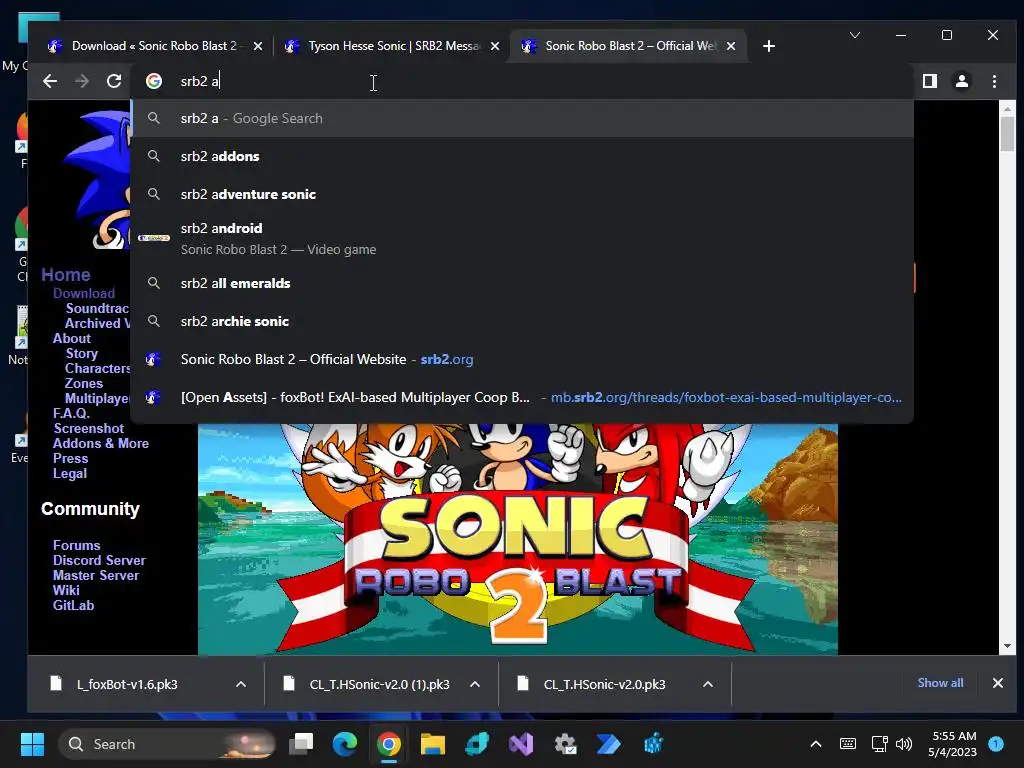Switch to Download « Sonic Robo Blast 2 tab
This screenshot has height=768, width=1024.
click(152, 46)
